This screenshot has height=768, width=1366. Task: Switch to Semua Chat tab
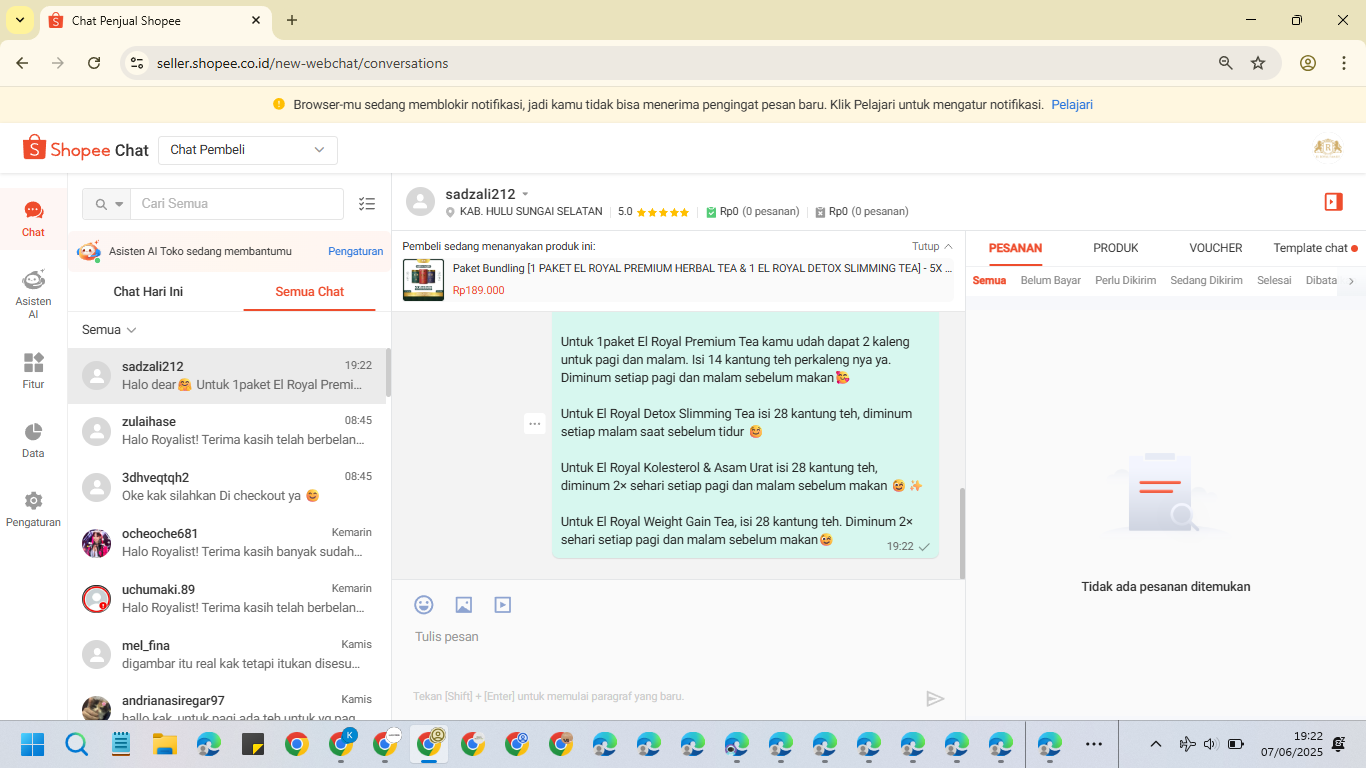(x=310, y=292)
